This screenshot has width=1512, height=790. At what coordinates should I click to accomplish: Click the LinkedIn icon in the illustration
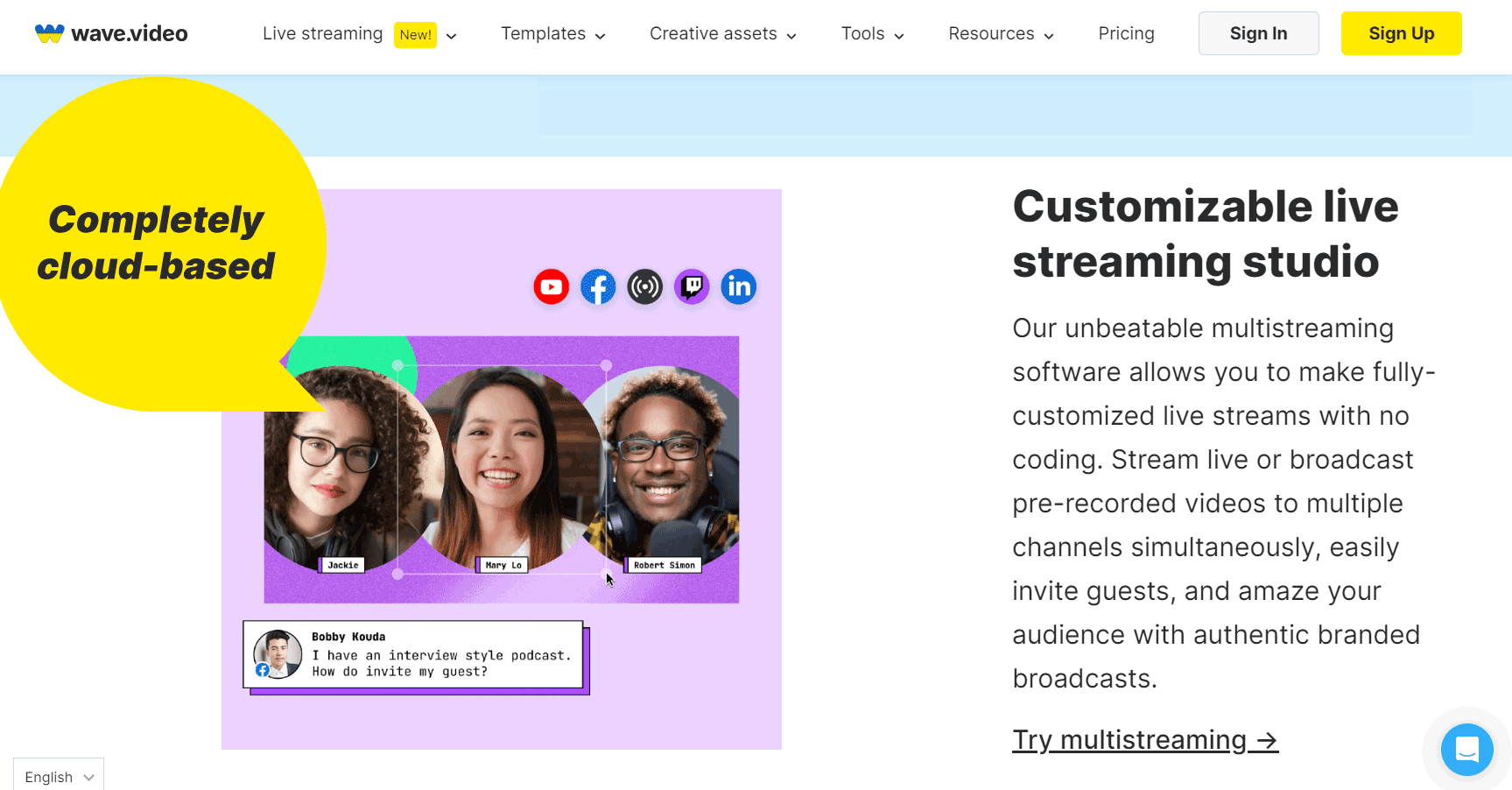739,286
